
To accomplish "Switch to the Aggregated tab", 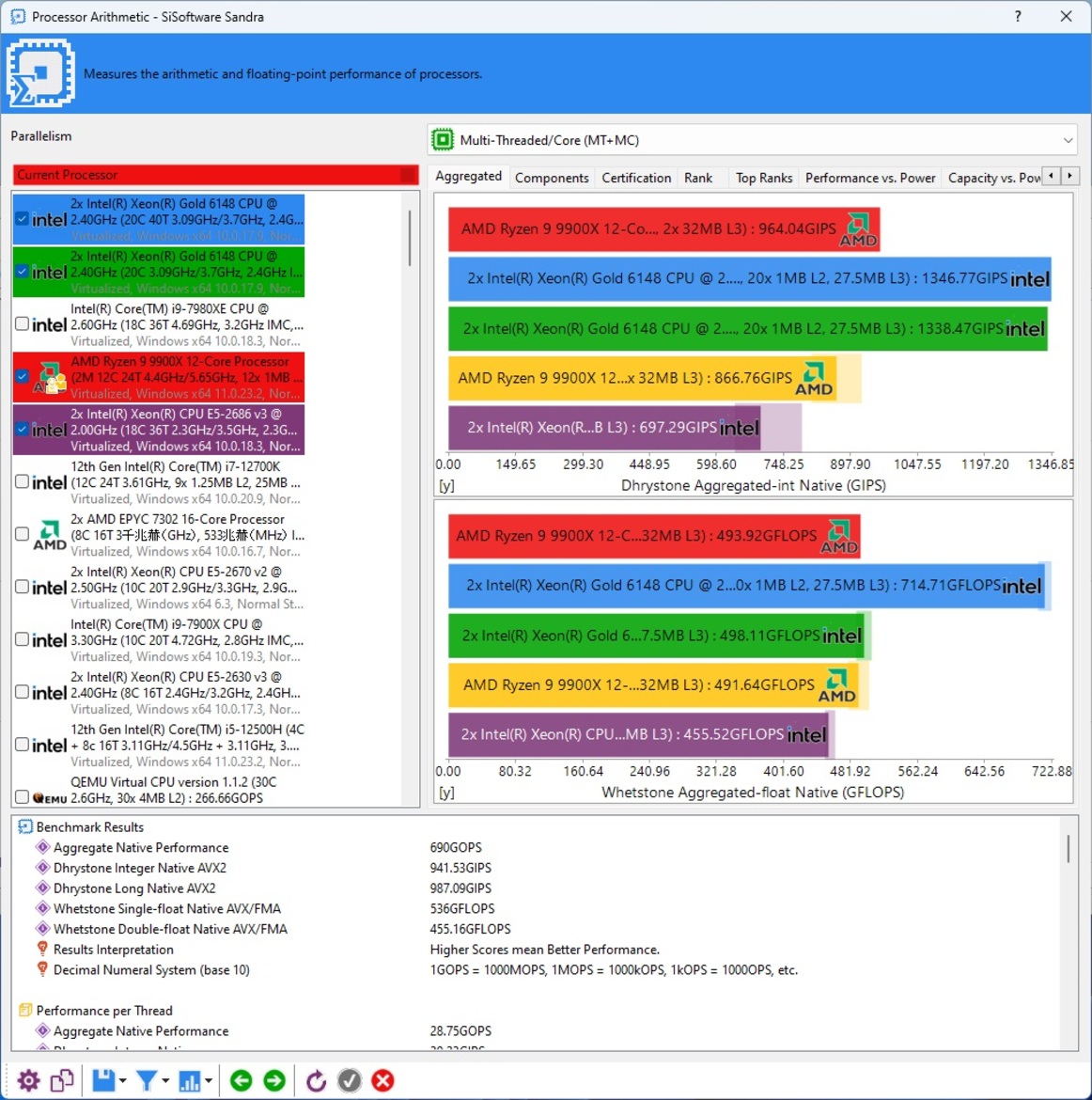I will pyautogui.click(x=469, y=177).
